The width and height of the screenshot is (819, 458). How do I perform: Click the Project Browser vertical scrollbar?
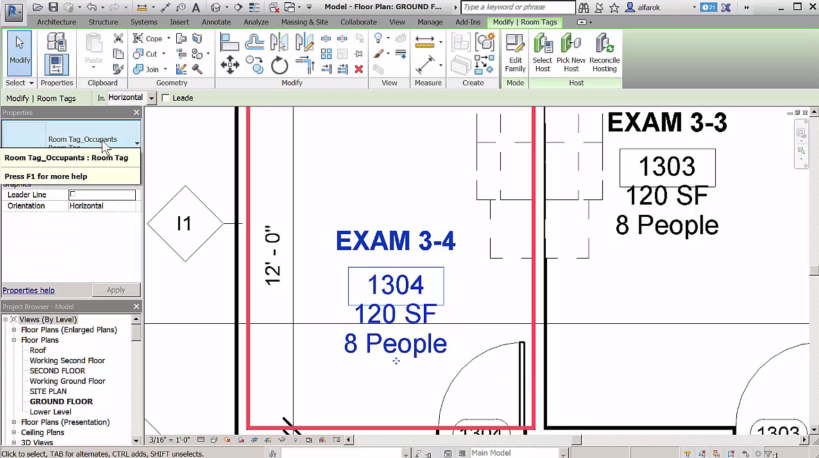click(136, 380)
